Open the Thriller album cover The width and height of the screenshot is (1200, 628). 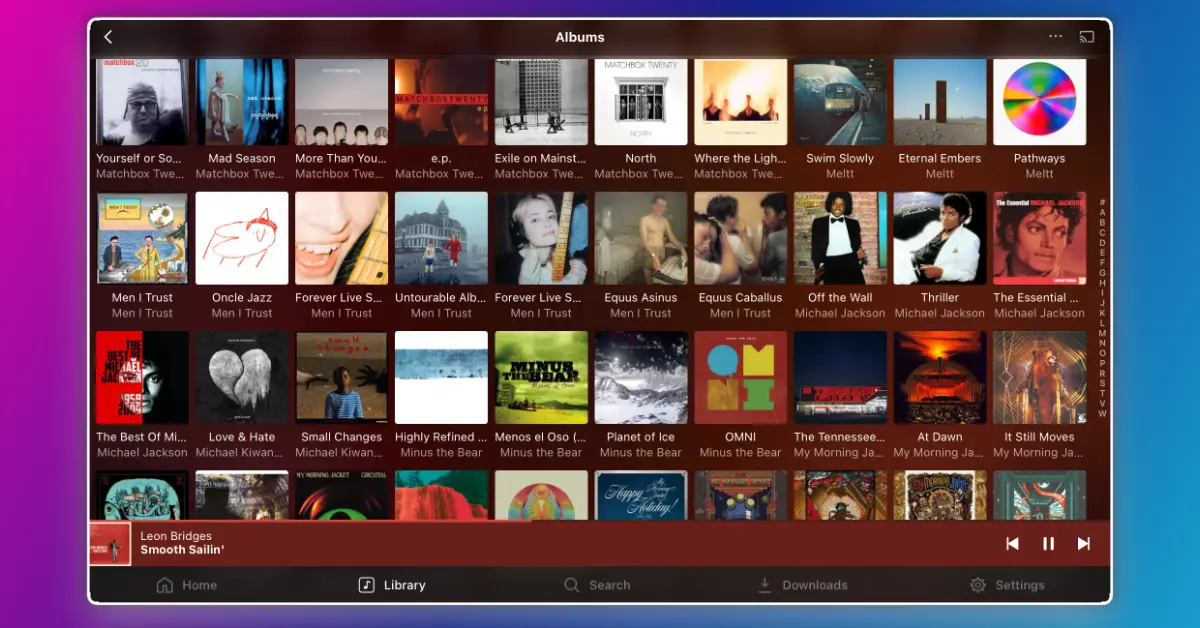point(940,238)
